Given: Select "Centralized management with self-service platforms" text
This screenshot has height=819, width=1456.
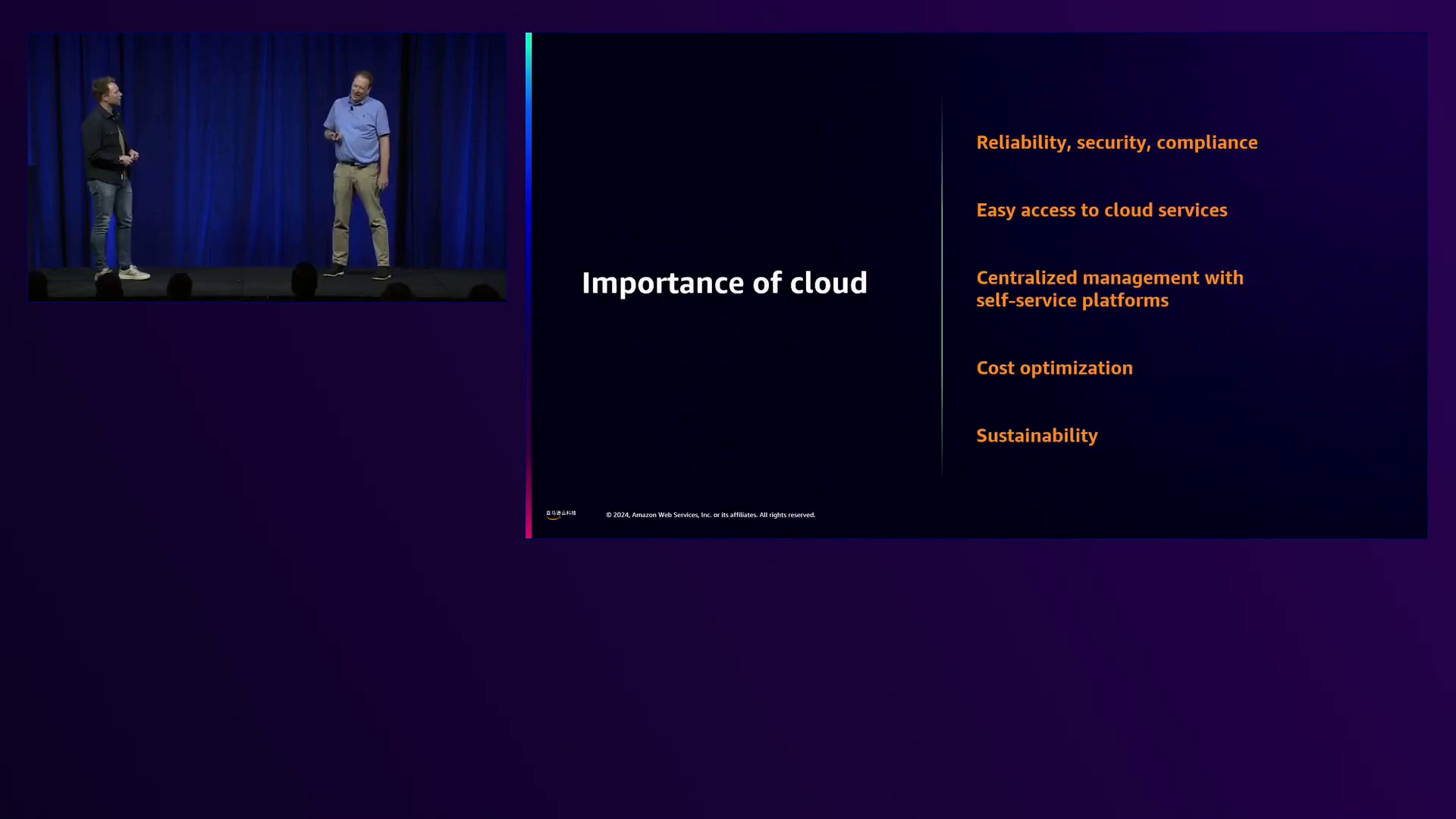Looking at the screenshot, I should 1109,289.
